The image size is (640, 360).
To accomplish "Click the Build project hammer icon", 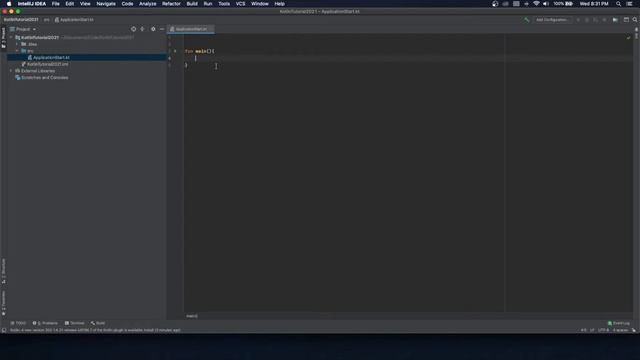I will click(x=527, y=20).
